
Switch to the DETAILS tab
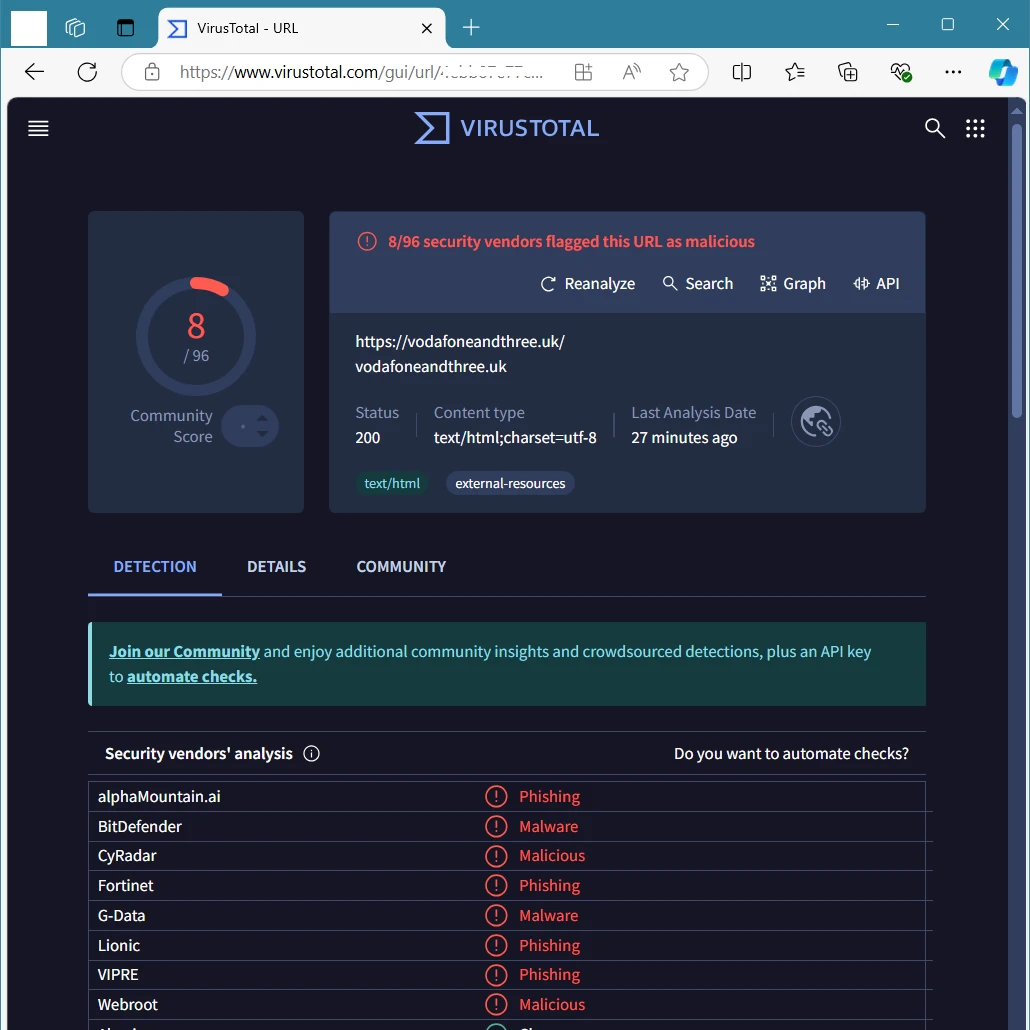(276, 567)
